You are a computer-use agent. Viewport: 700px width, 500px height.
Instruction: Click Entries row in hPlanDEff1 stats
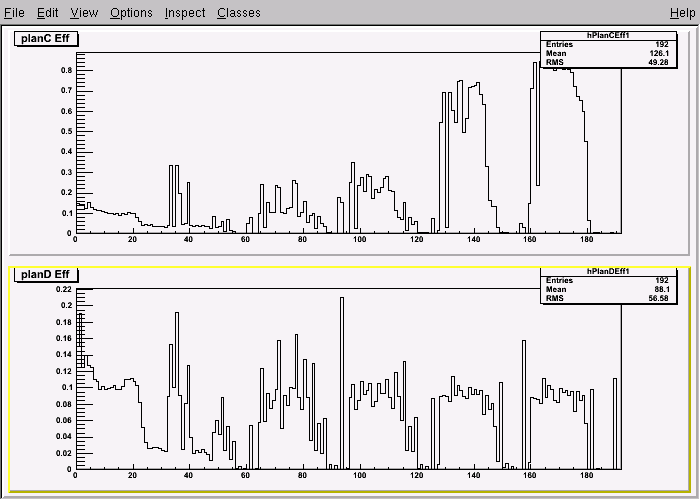[x=608, y=280]
